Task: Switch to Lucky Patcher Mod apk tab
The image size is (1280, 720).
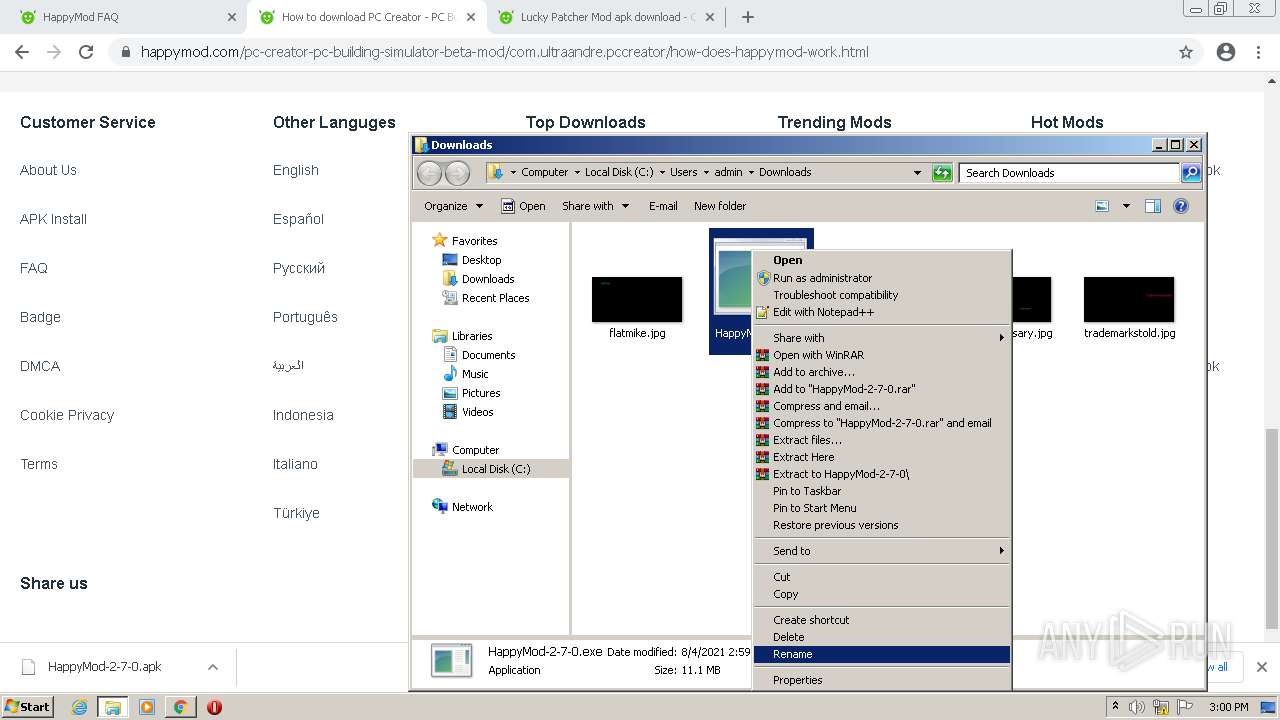Action: (x=607, y=17)
